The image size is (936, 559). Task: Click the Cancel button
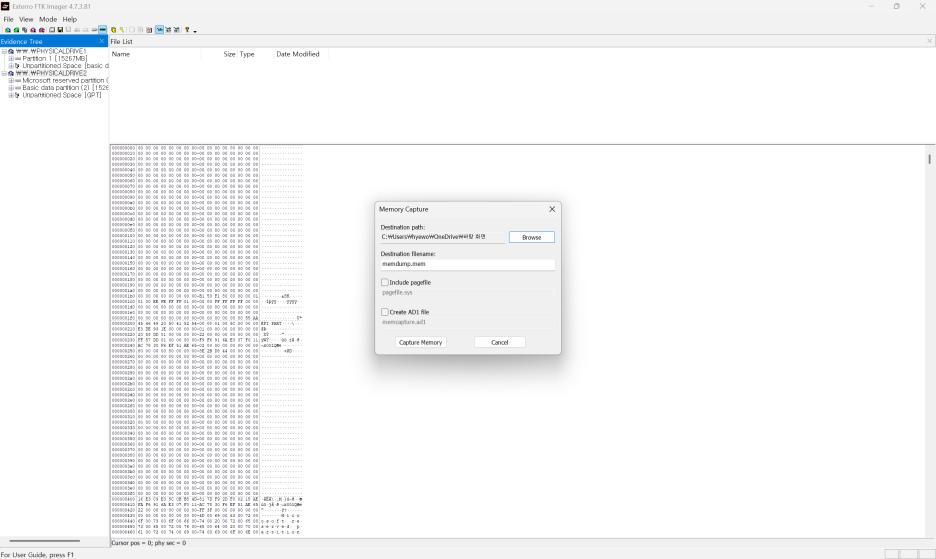500,342
